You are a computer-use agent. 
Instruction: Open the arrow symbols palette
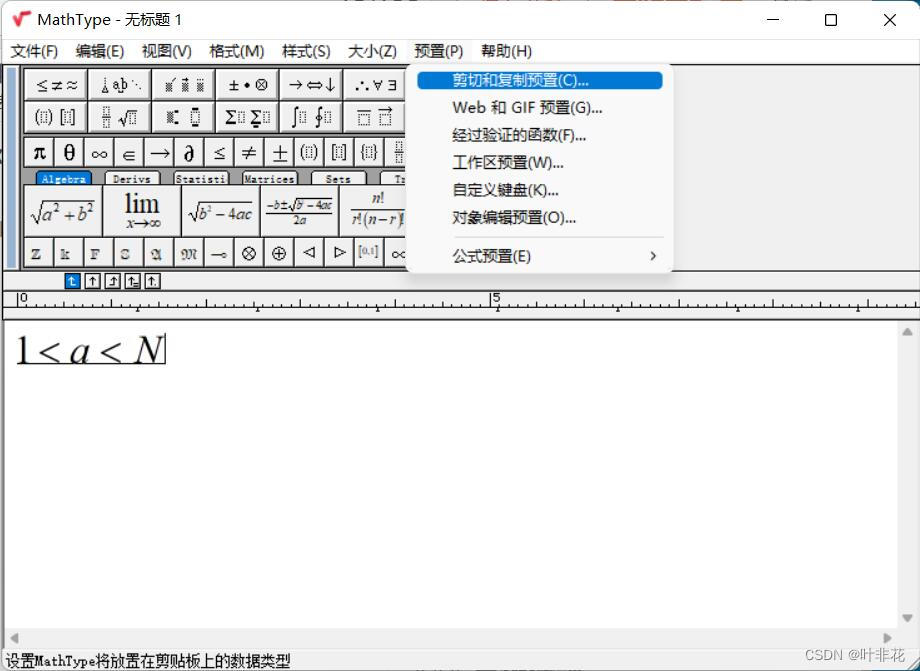(311, 85)
